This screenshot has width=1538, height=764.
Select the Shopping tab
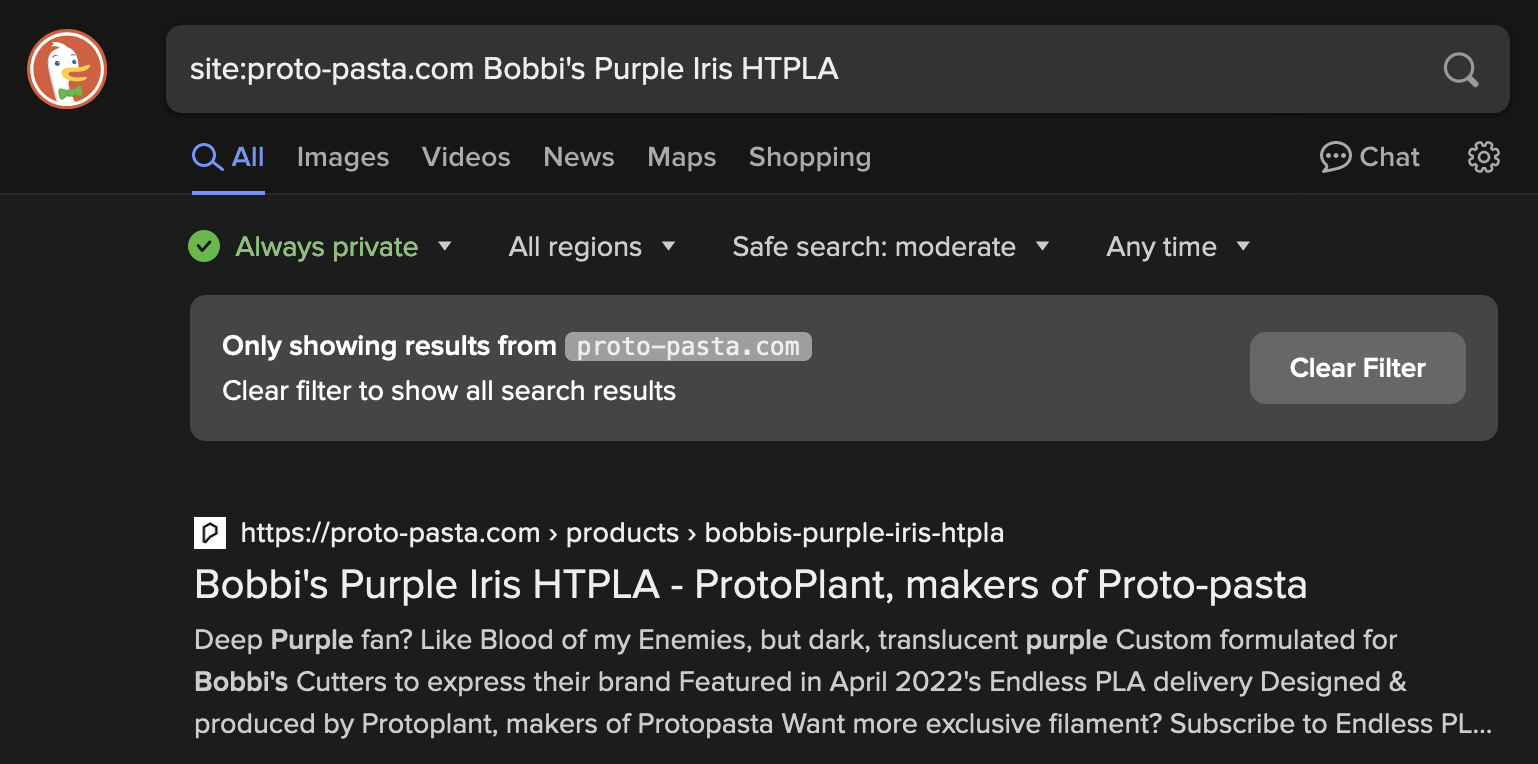[810, 157]
